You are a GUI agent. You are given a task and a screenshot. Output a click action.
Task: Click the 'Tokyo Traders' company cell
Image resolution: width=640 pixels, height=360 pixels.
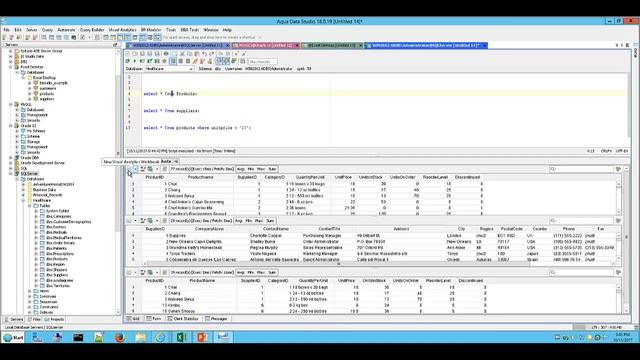[x=182, y=253]
